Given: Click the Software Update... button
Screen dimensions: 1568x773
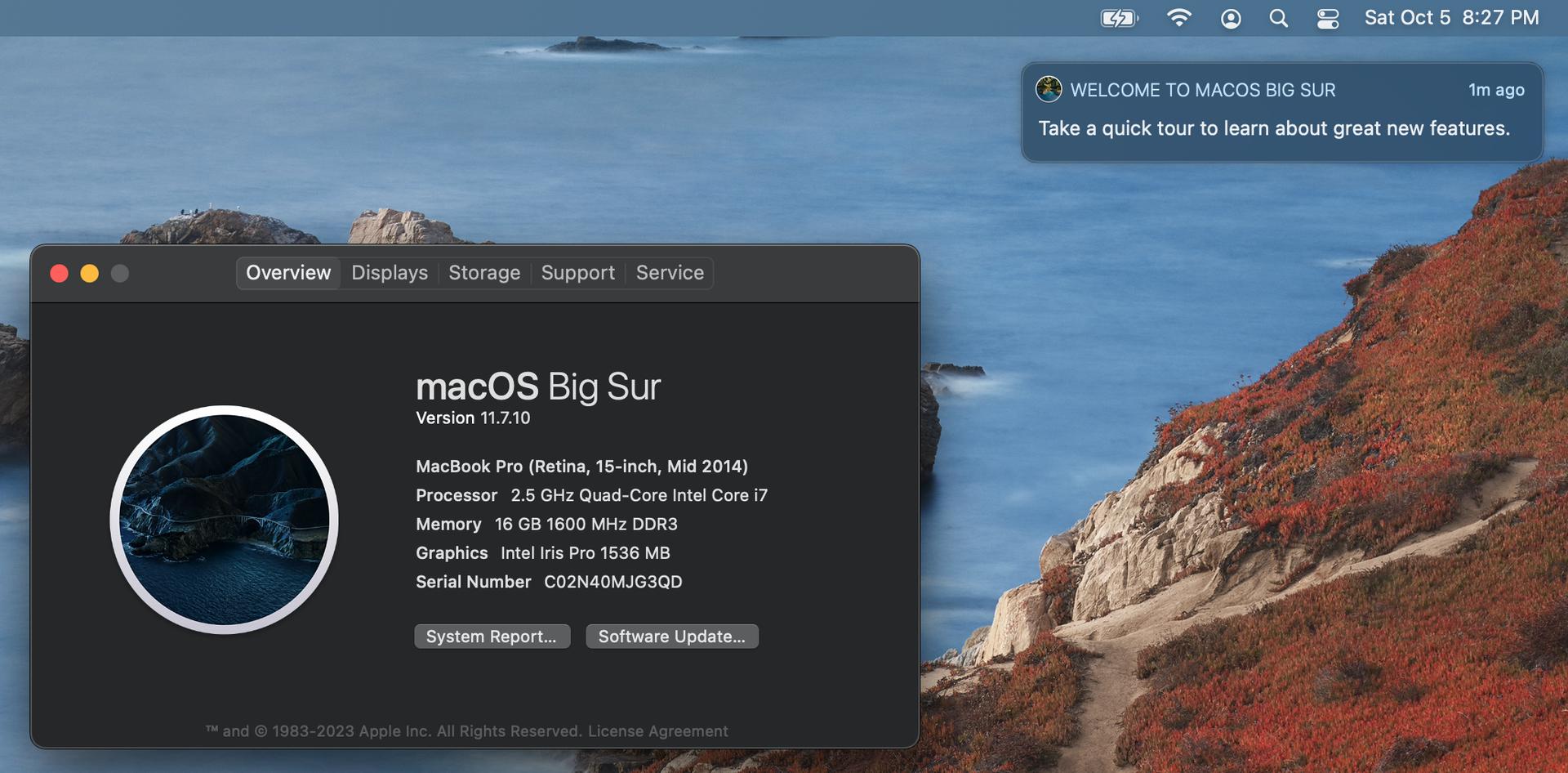Looking at the screenshot, I should pos(672,637).
